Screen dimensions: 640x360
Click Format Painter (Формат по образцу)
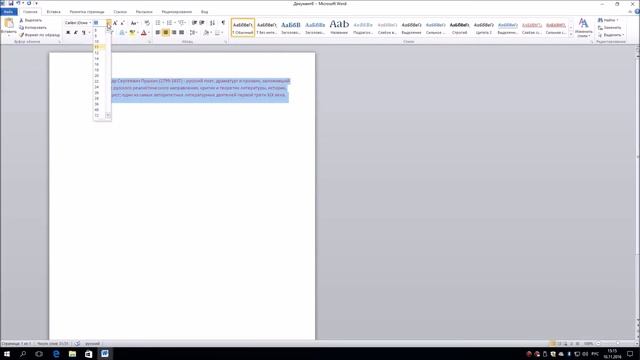(x=40, y=35)
